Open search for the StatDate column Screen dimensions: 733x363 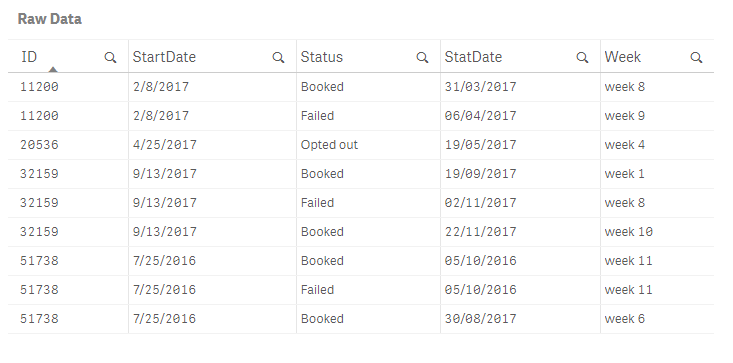click(582, 57)
